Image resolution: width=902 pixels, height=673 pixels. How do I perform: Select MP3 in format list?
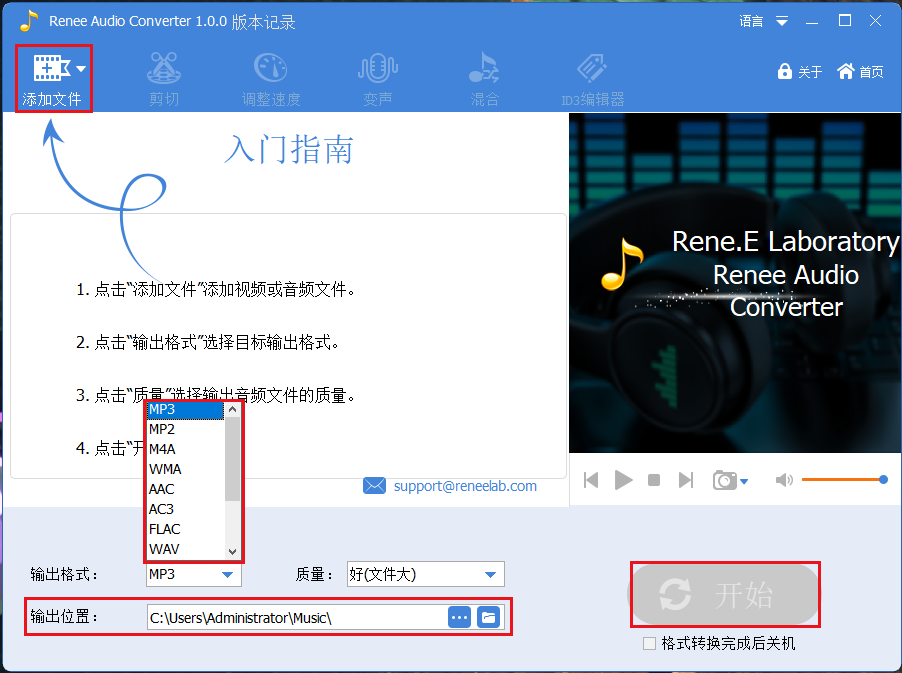185,410
